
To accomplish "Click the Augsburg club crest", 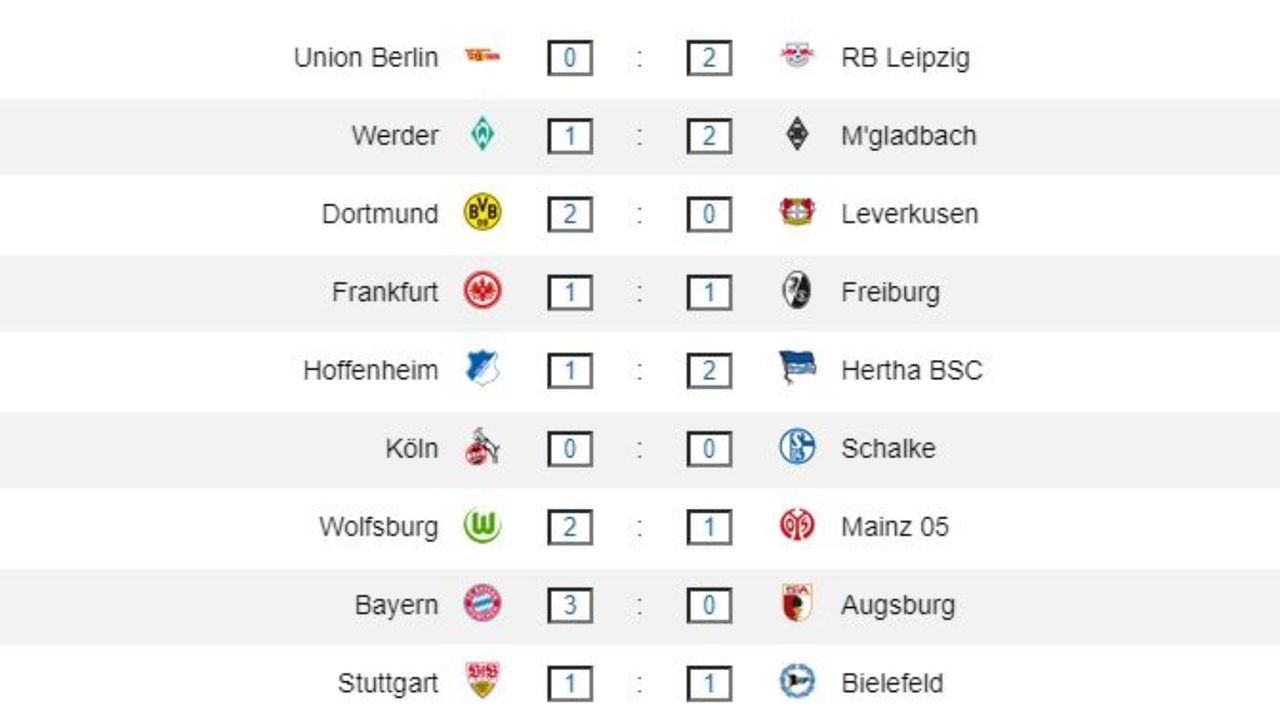I will coord(797,605).
